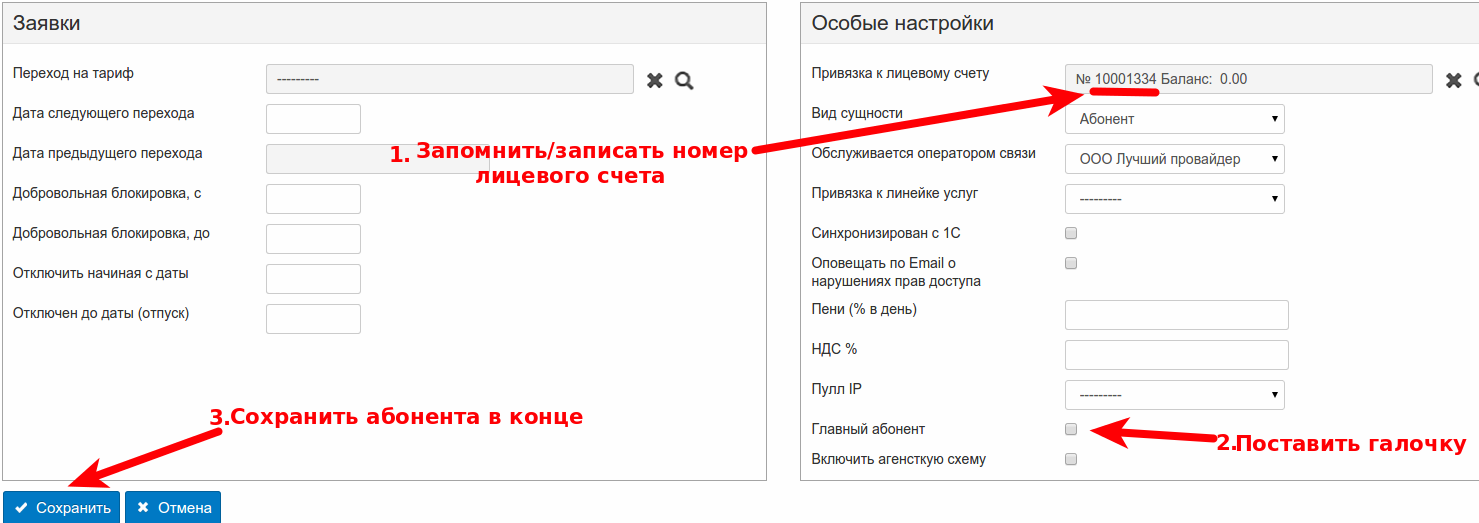Screen dimensions: 1479x523
Task: Click 'Добровольная блокировка, до' date field
Action: (313, 239)
